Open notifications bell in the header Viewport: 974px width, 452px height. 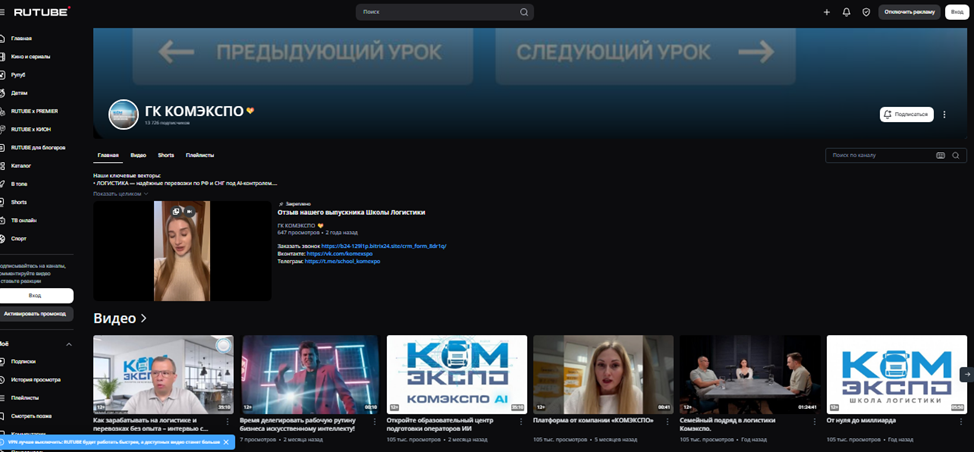tap(846, 12)
